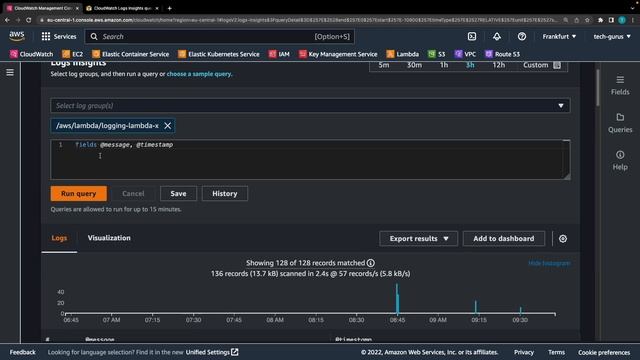Open the Queries side panel

tap(620, 123)
